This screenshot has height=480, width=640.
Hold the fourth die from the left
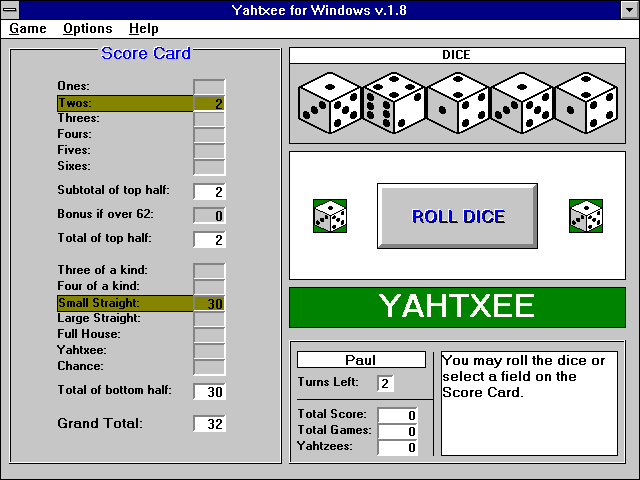[x=521, y=103]
